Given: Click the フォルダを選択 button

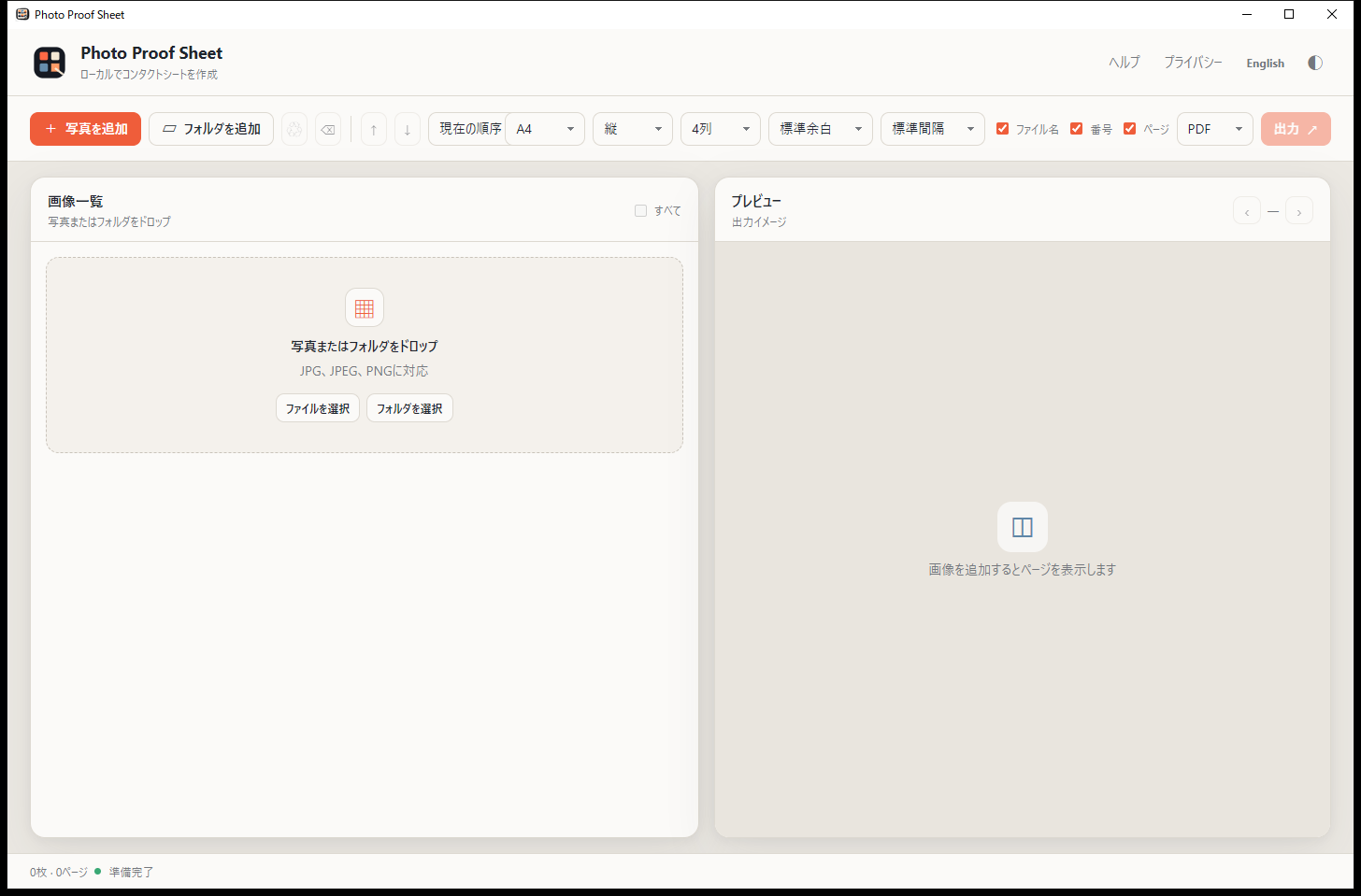Looking at the screenshot, I should [409, 408].
